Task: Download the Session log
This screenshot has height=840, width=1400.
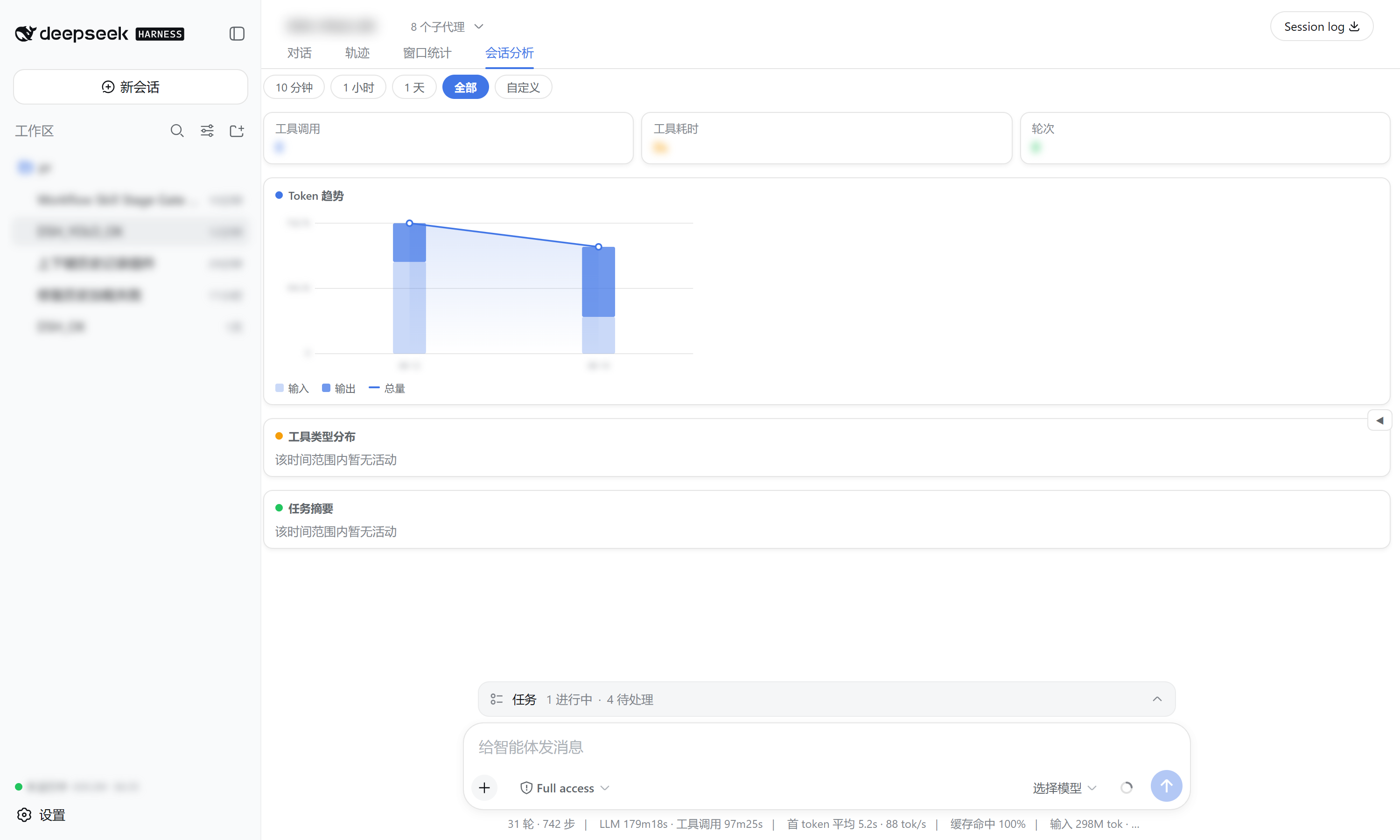Action: click(1321, 27)
